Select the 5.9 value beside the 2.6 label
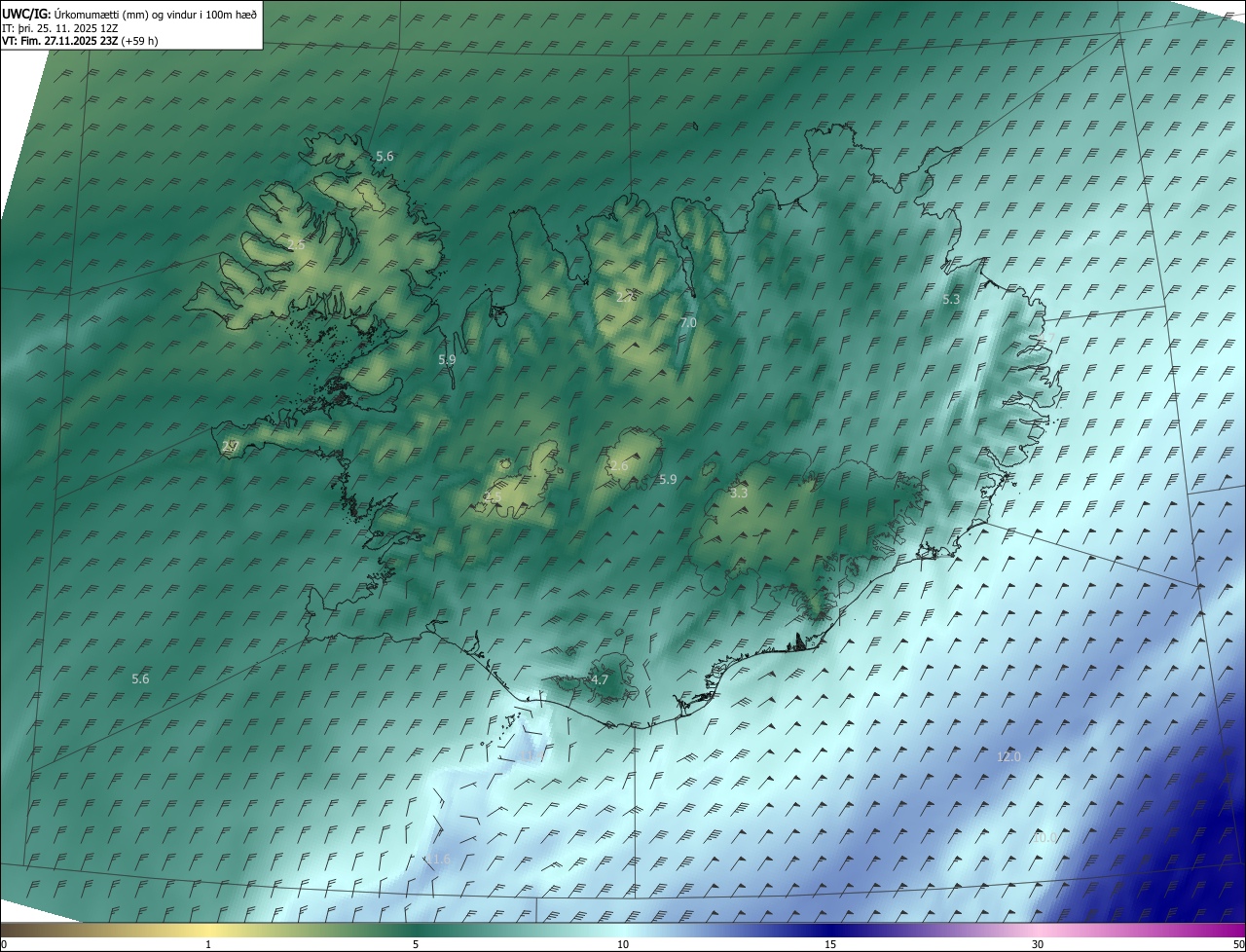Screen dimensions: 1246x952 click(x=668, y=479)
